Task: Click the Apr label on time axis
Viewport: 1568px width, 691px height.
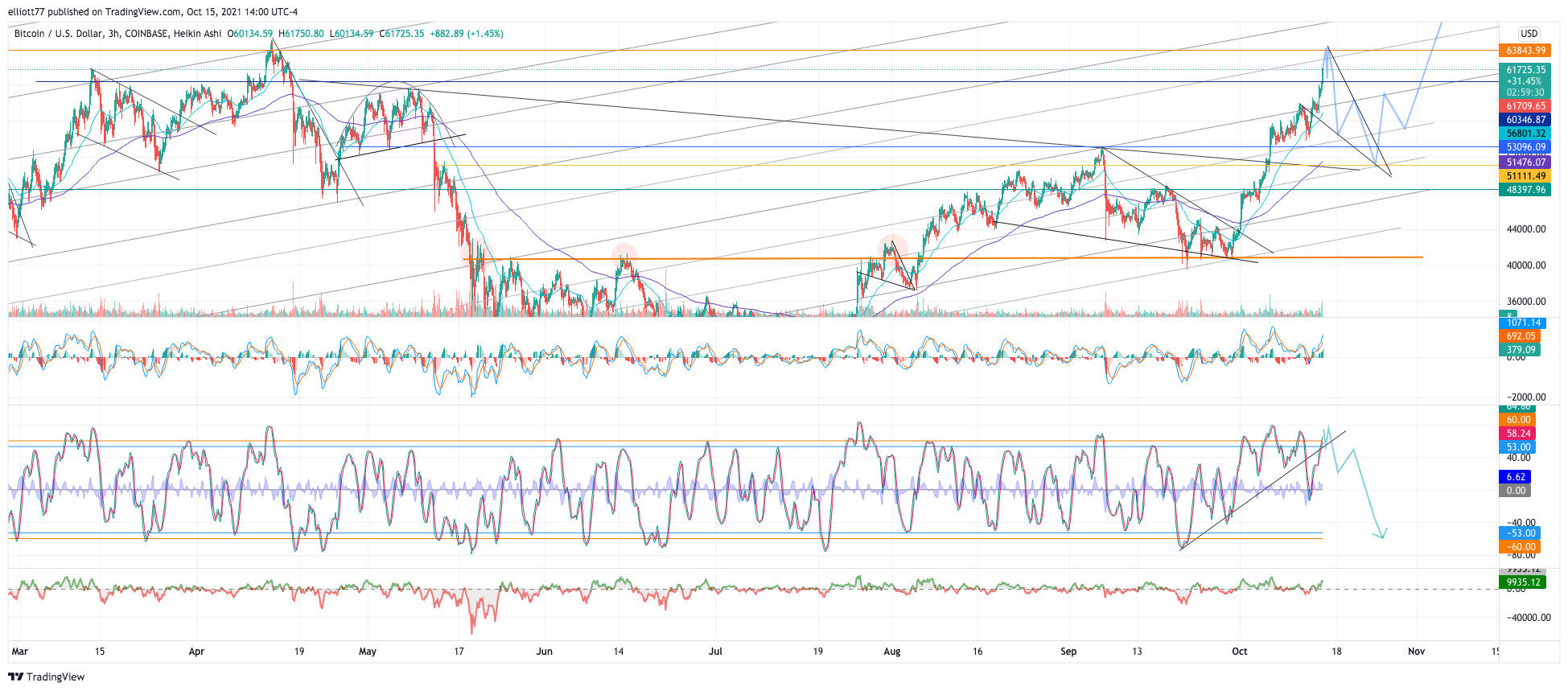Action: [x=196, y=652]
